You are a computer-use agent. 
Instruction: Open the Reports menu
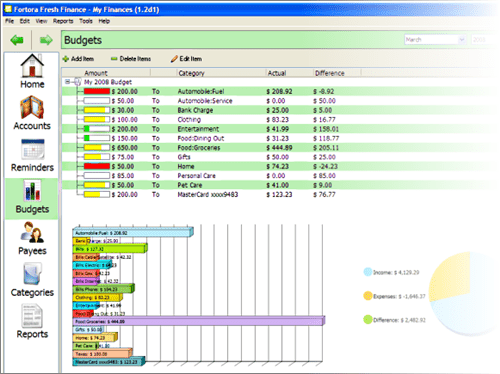click(x=63, y=21)
